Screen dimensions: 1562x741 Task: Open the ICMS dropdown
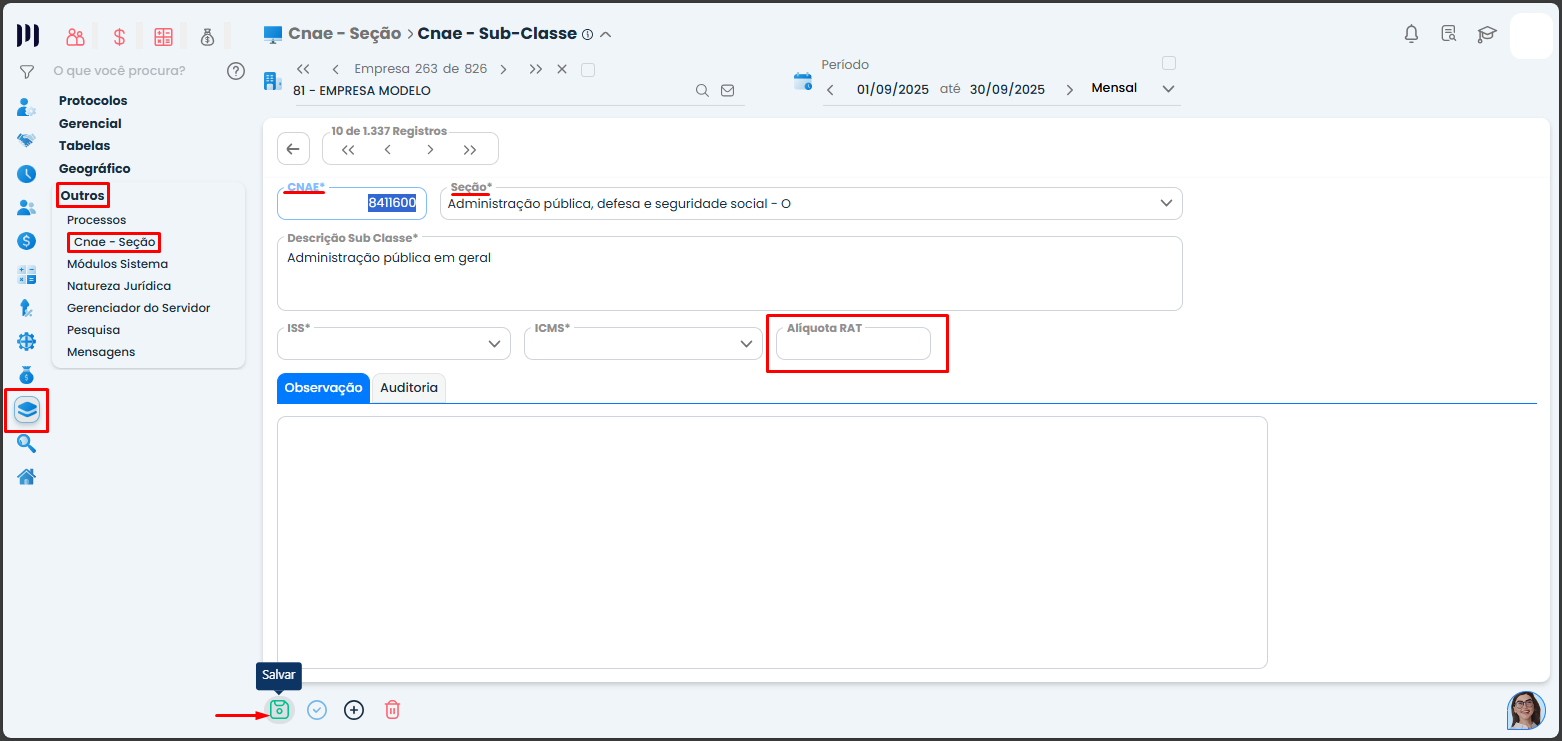click(x=642, y=343)
